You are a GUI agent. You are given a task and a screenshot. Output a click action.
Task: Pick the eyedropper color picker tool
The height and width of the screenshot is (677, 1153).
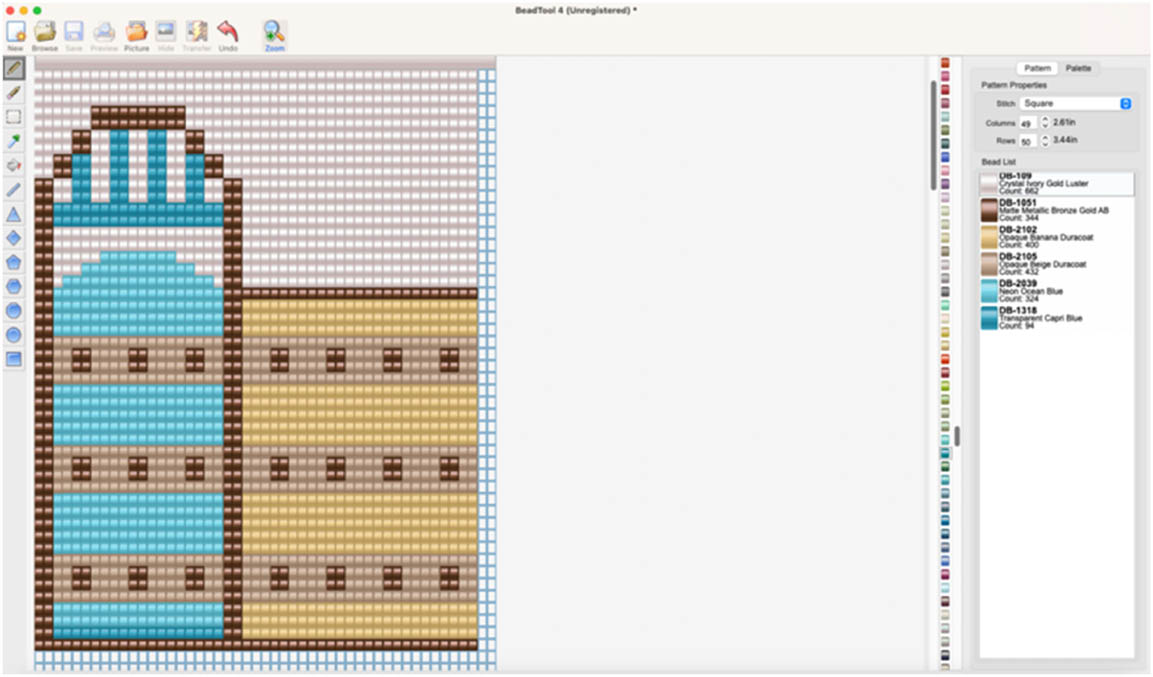click(14, 141)
